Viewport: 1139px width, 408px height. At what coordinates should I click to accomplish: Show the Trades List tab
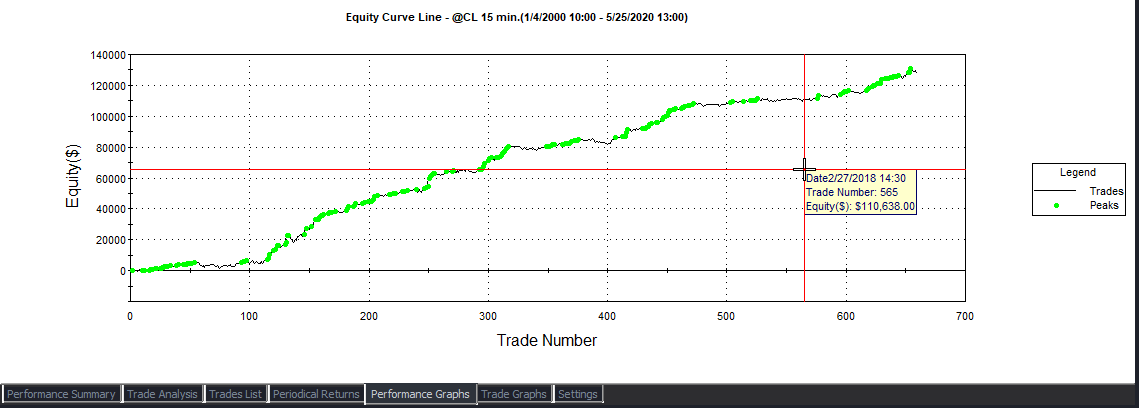coord(236,394)
